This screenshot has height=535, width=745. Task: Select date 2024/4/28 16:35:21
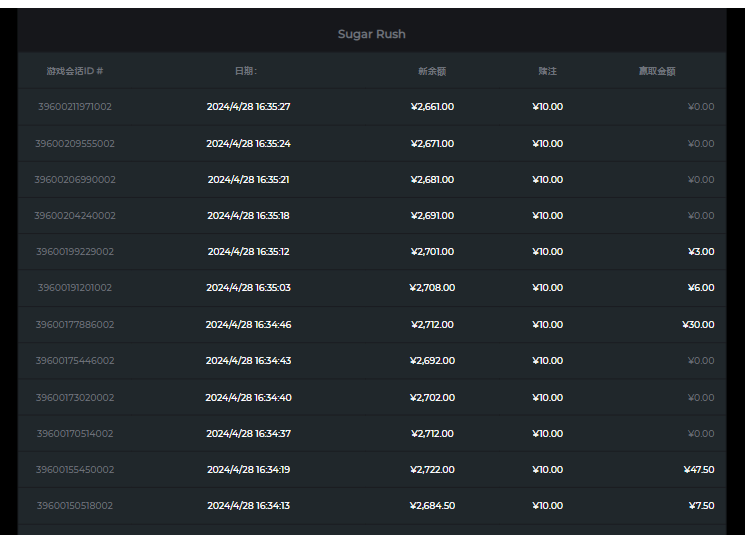(248, 180)
